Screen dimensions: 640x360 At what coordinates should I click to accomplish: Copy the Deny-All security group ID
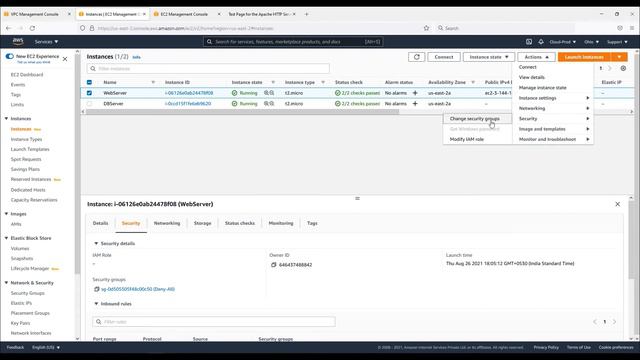coord(96,289)
